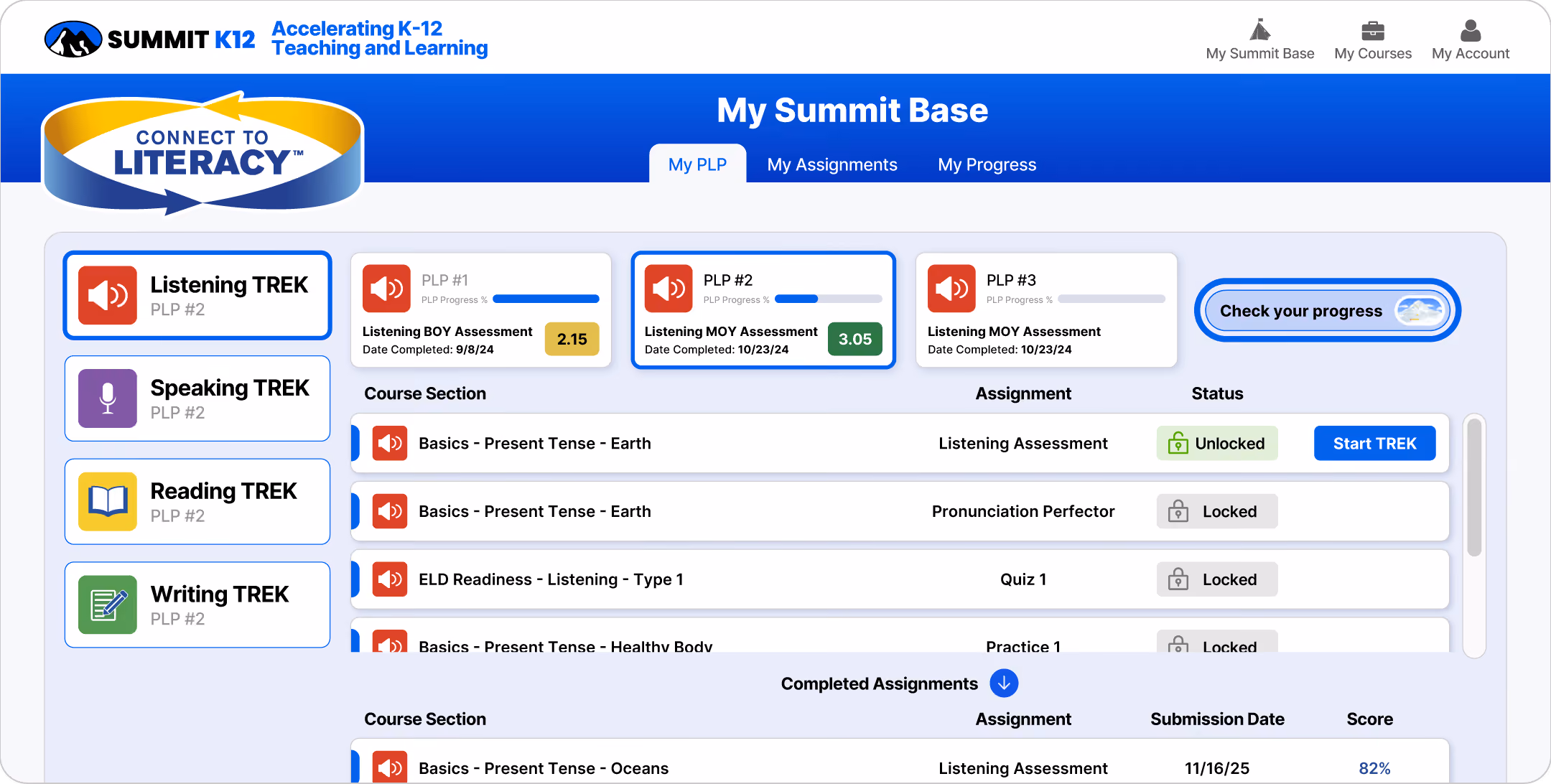
Task: Click the 'Quiz 1' assignment text
Action: tap(1023, 579)
